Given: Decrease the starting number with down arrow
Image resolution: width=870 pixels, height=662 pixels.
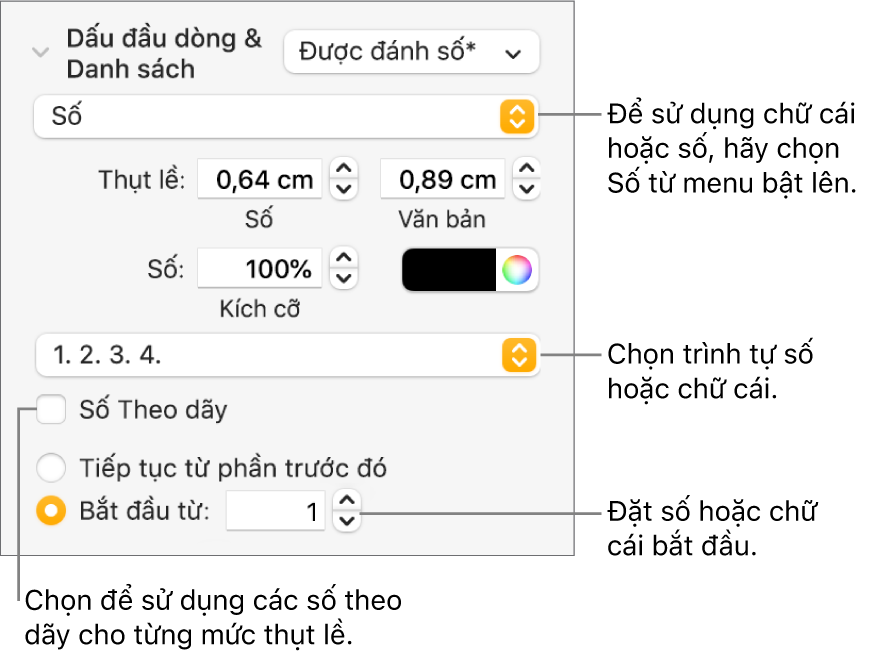Looking at the screenshot, I should point(345,521).
